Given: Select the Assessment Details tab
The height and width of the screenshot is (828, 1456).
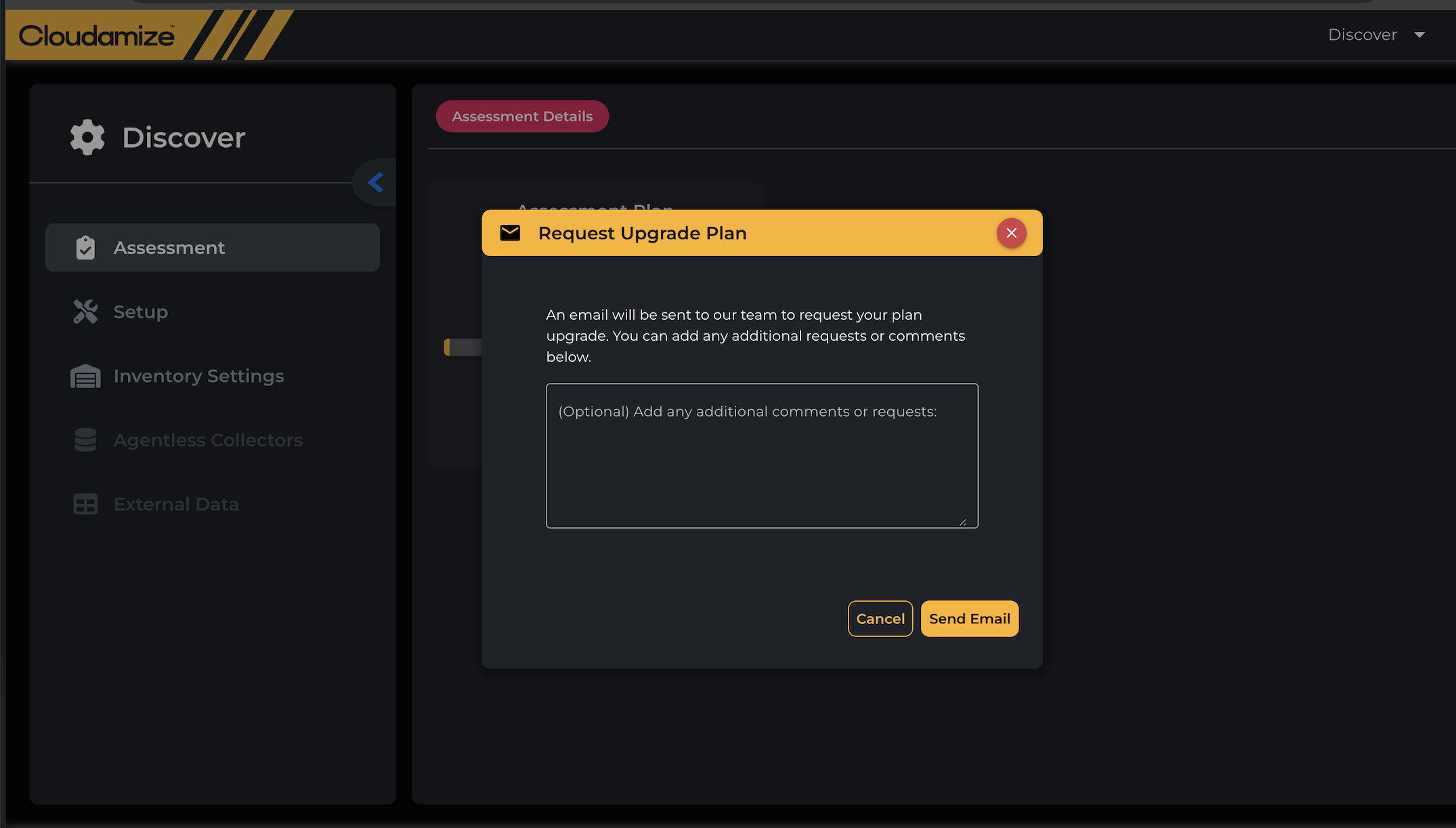Looking at the screenshot, I should point(522,117).
